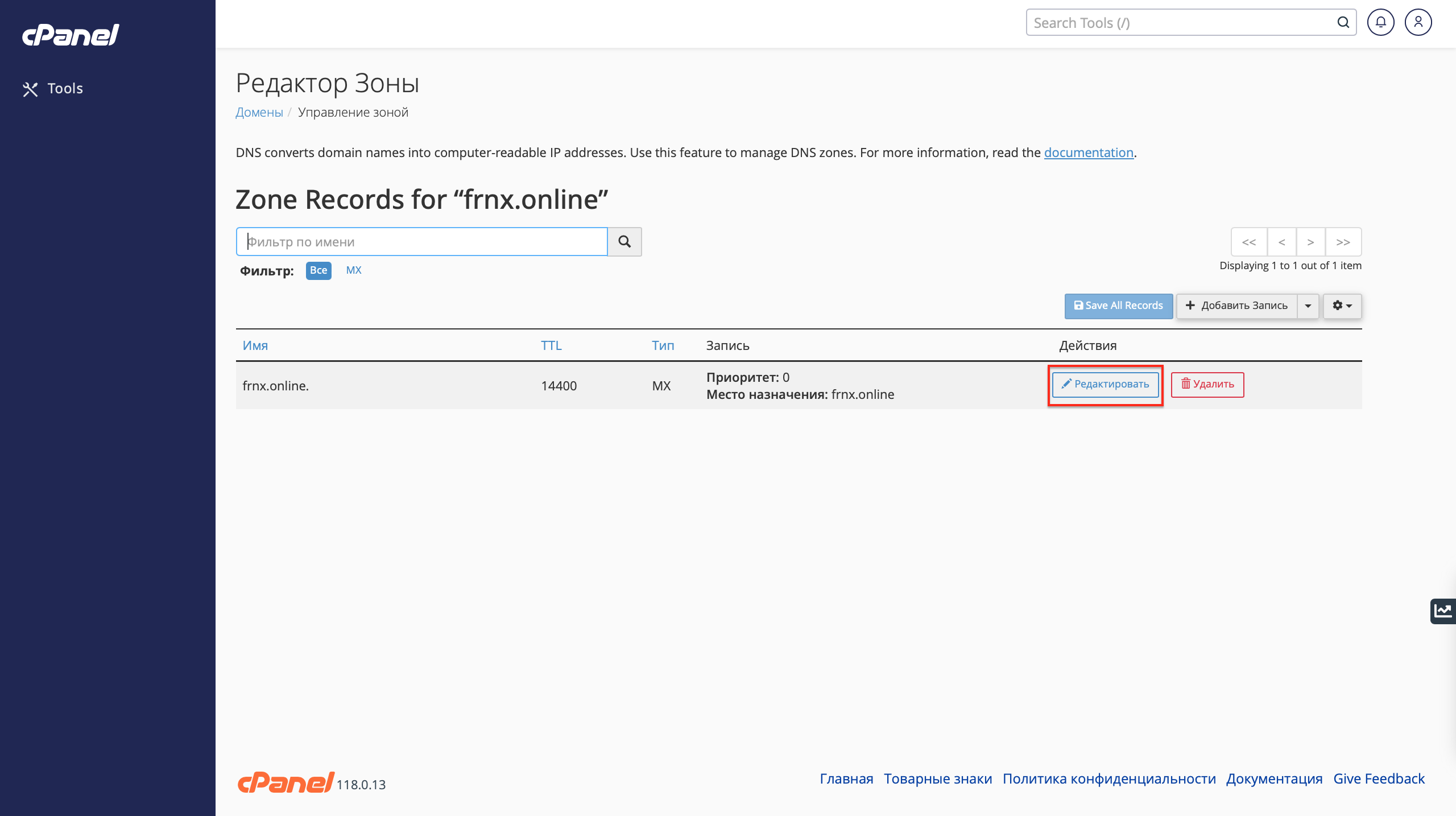
Task: Open the user account icon
Action: click(x=1418, y=23)
